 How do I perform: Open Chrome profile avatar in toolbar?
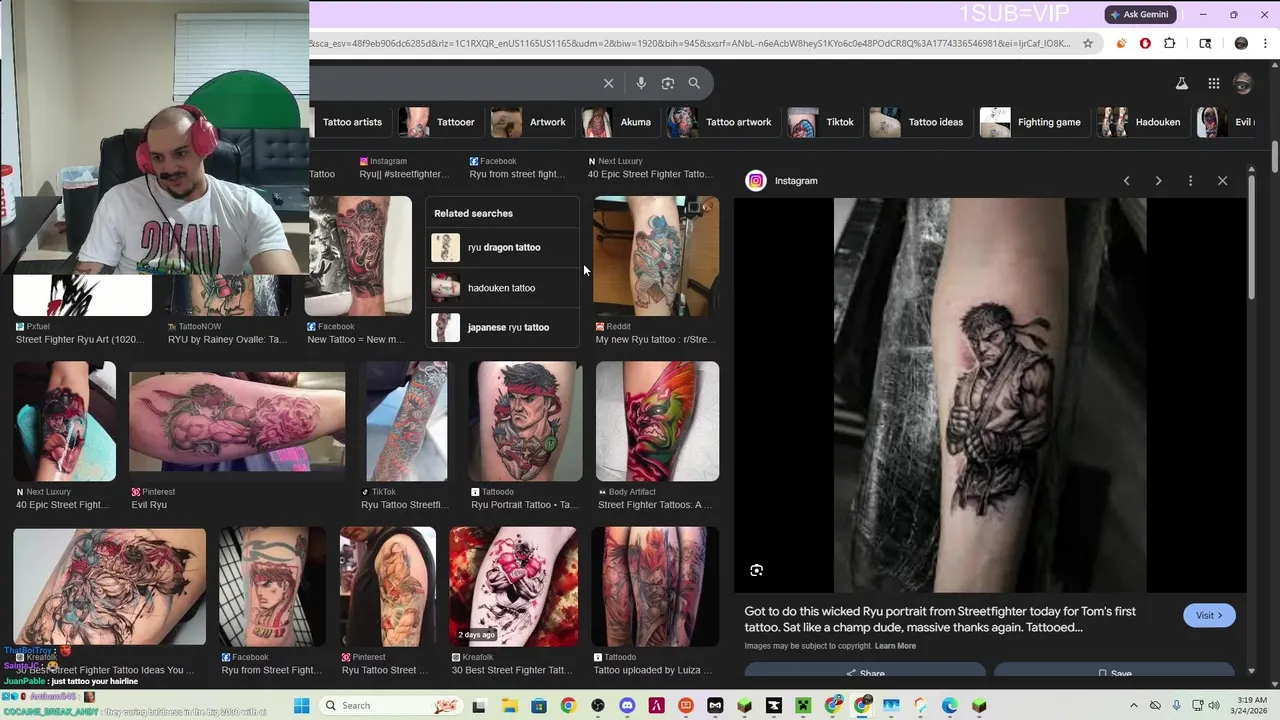(1241, 43)
